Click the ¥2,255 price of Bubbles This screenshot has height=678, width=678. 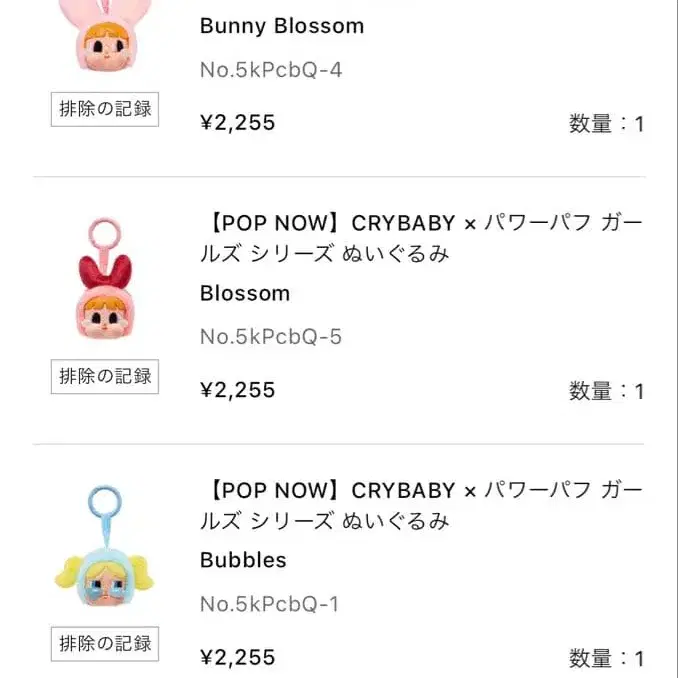238,657
